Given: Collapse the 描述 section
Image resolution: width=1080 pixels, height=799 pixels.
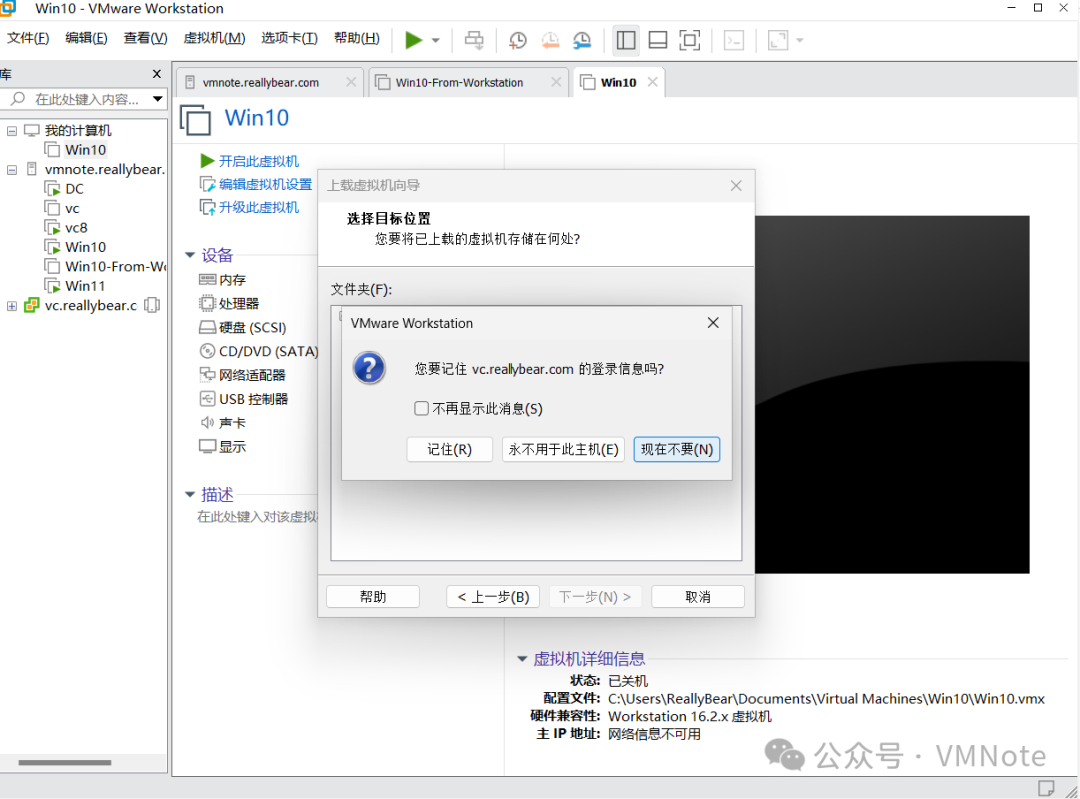Looking at the screenshot, I should 190,495.
